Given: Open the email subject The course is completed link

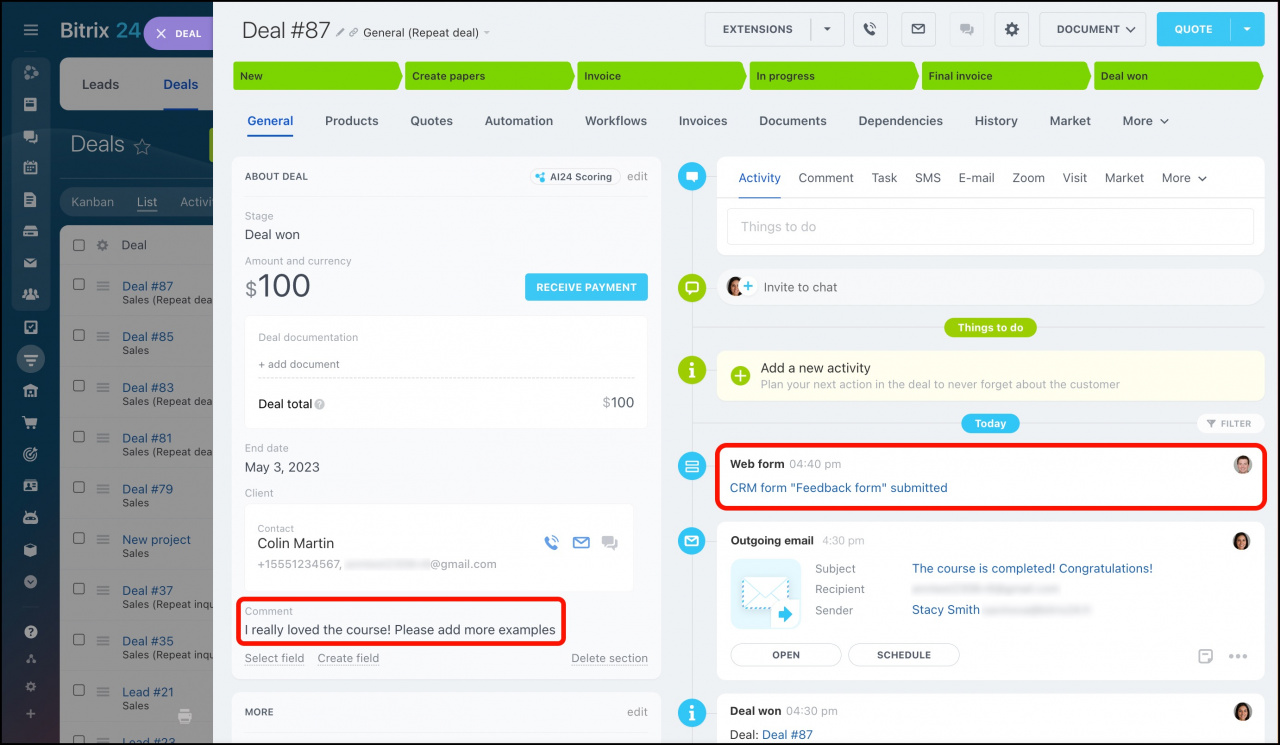Looking at the screenshot, I should coord(1032,568).
